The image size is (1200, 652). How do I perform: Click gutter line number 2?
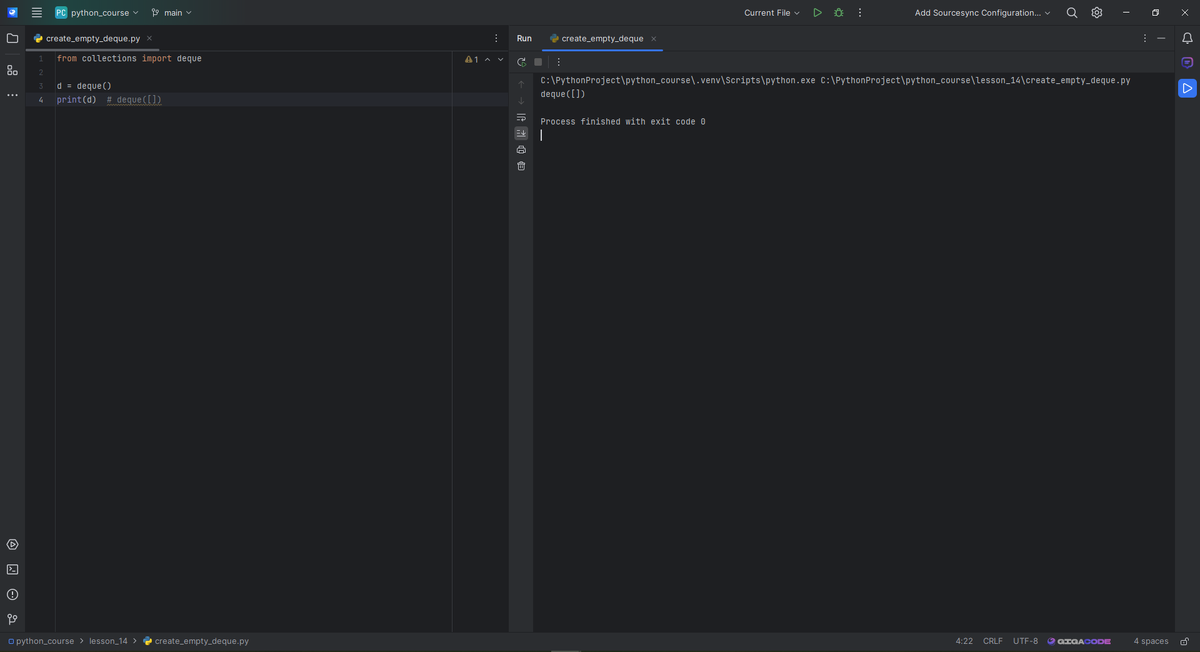41,72
